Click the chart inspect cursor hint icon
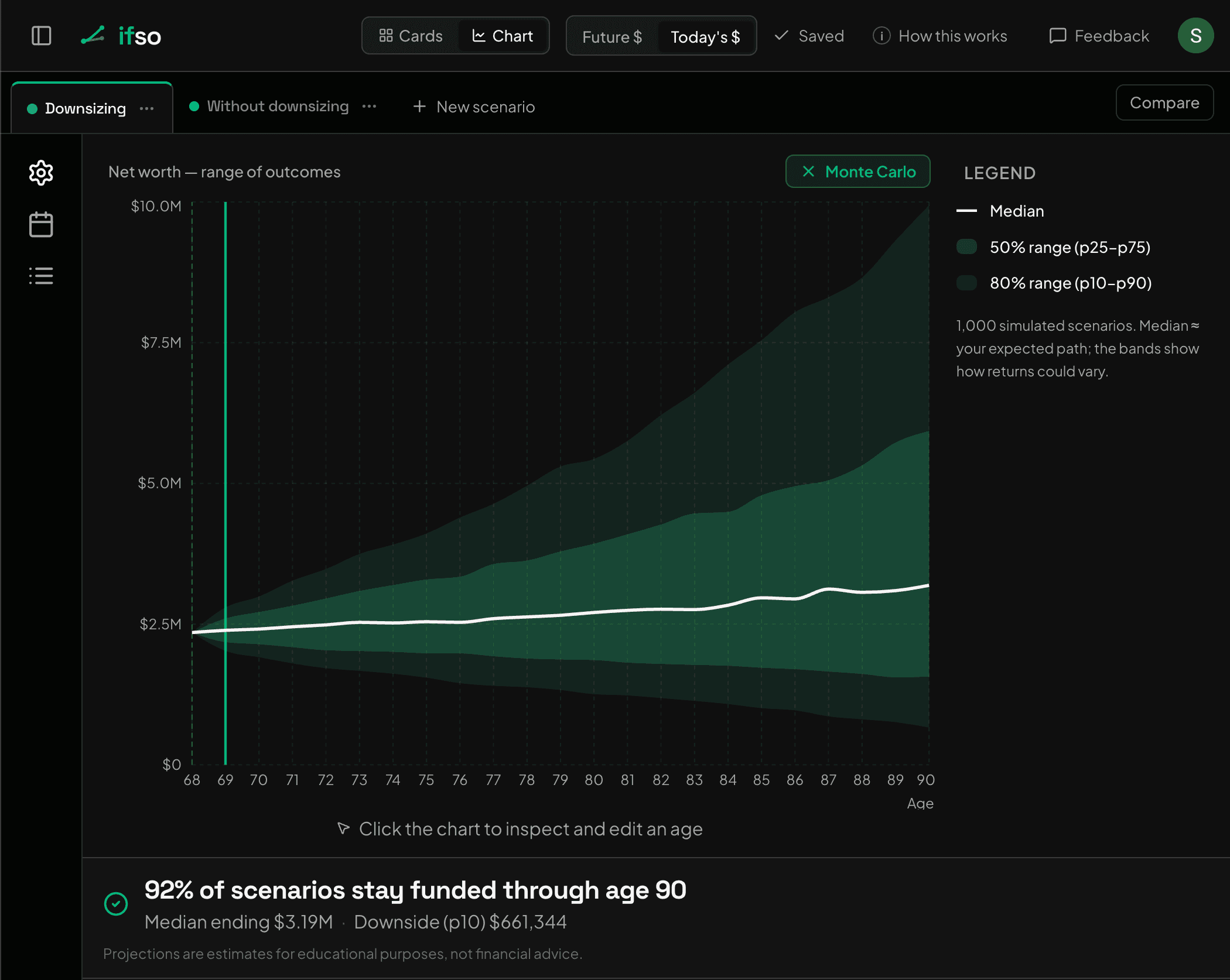 (x=344, y=828)
